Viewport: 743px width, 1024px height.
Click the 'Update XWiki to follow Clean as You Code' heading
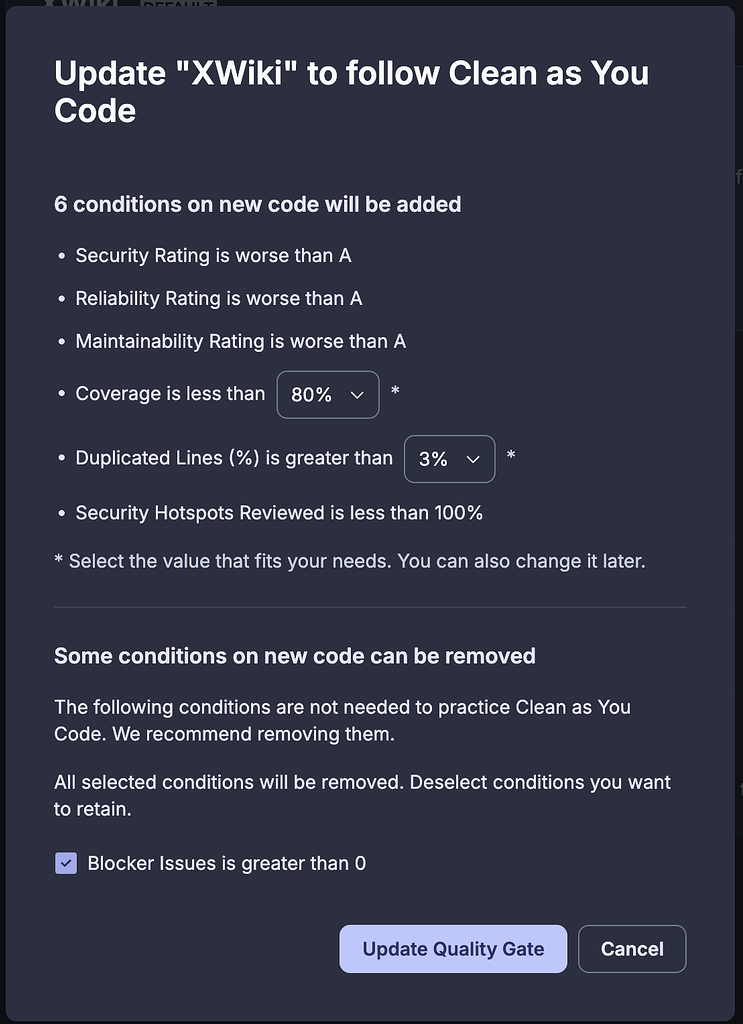pos(351,91)
